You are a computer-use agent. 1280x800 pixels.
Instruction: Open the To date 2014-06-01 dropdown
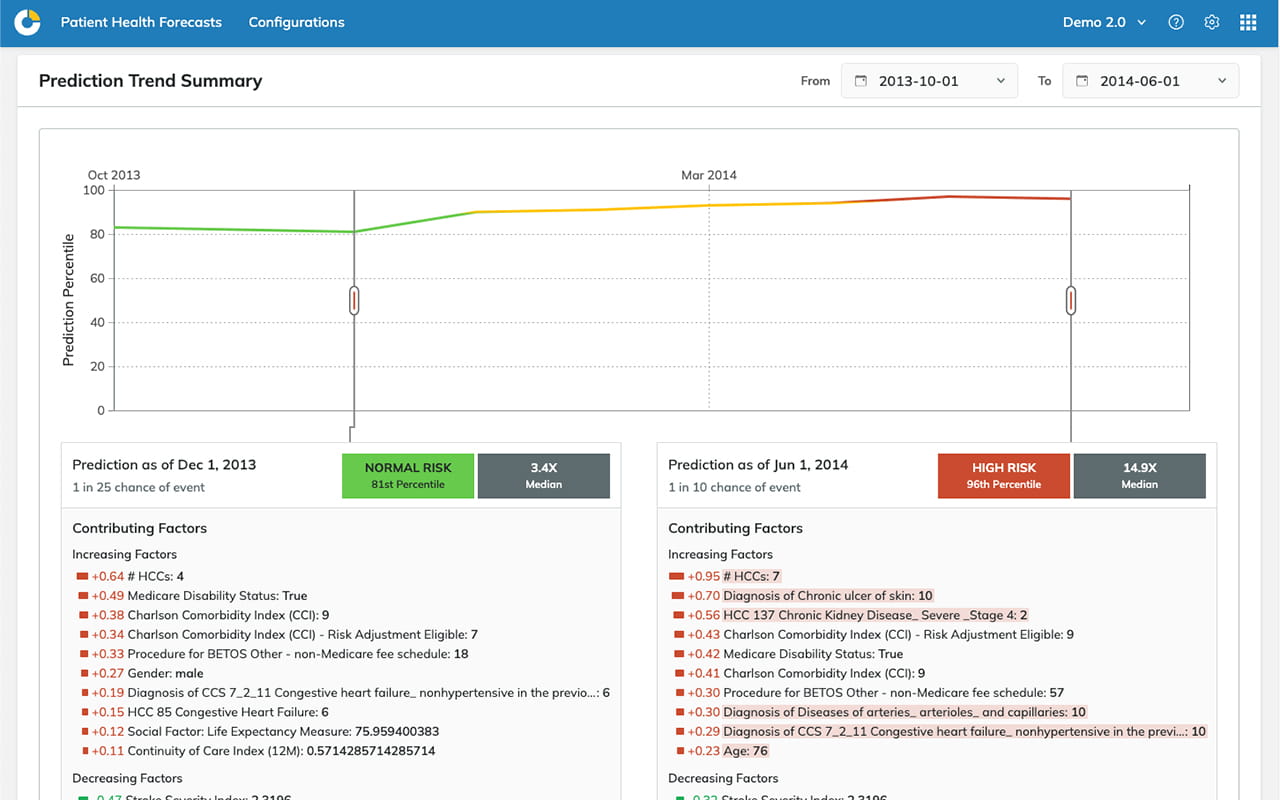pyautogui.click(x=1150, y=81)
